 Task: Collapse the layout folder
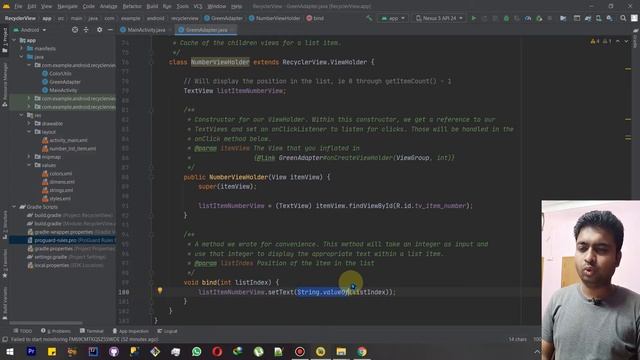29,132
